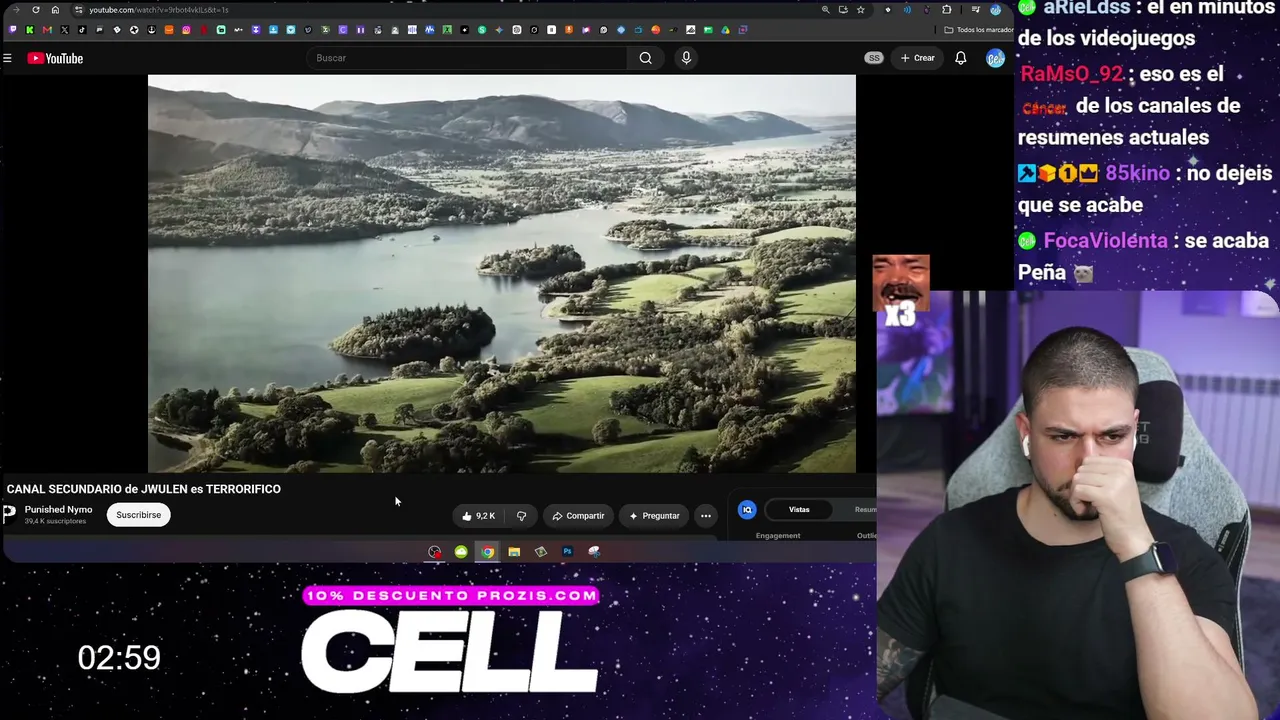Open the YouTube guide hamburger menu
This screenshot has width=1280, height=720.
(7, 58)
